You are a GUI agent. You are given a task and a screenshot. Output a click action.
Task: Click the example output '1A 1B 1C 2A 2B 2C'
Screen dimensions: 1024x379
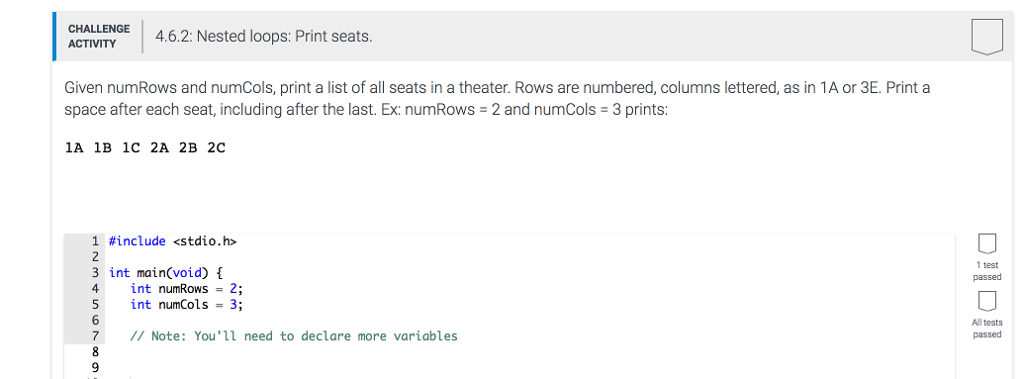tap(145, 148)
